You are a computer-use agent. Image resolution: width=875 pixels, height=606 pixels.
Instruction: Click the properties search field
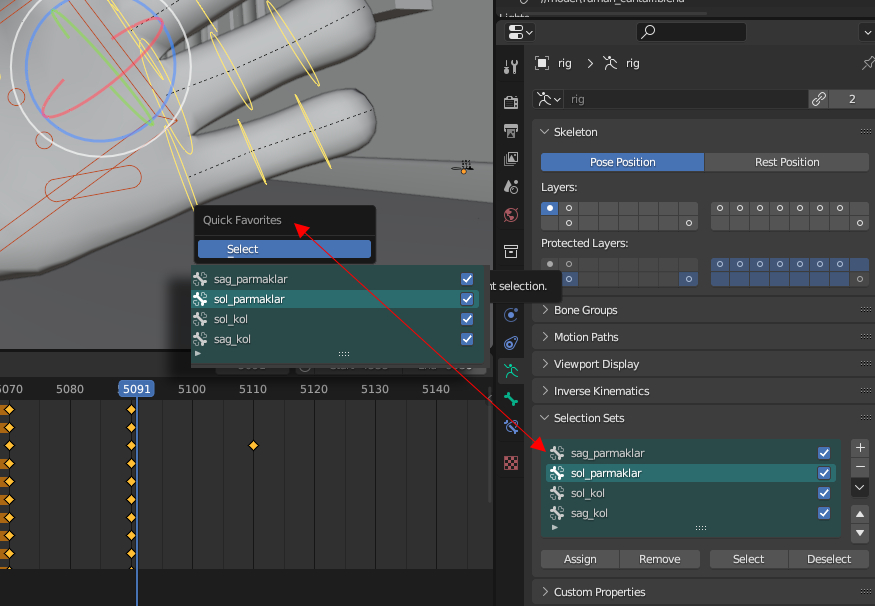691,32
